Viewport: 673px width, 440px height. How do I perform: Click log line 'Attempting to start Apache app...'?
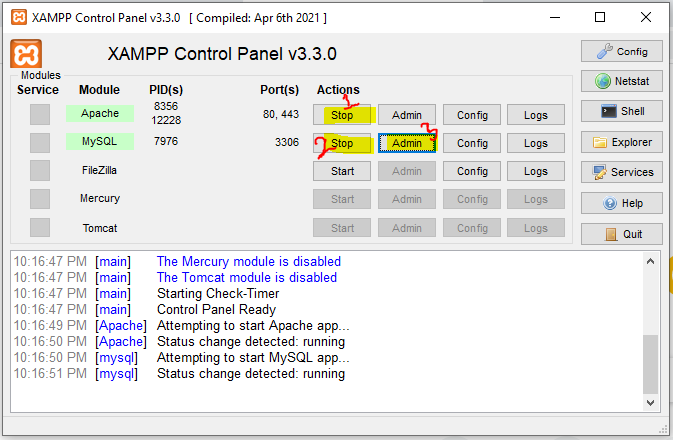(x=253, y=326)
